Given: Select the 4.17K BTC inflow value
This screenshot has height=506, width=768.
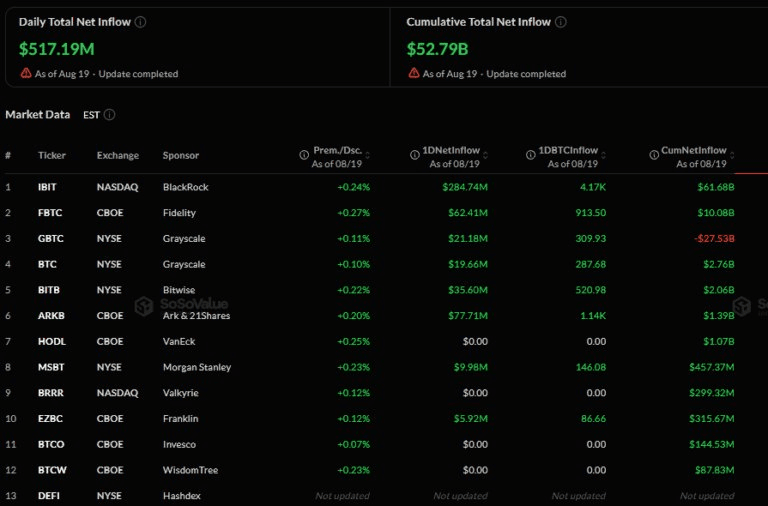Looking at the screenshot, I should [x=593, y=187].
